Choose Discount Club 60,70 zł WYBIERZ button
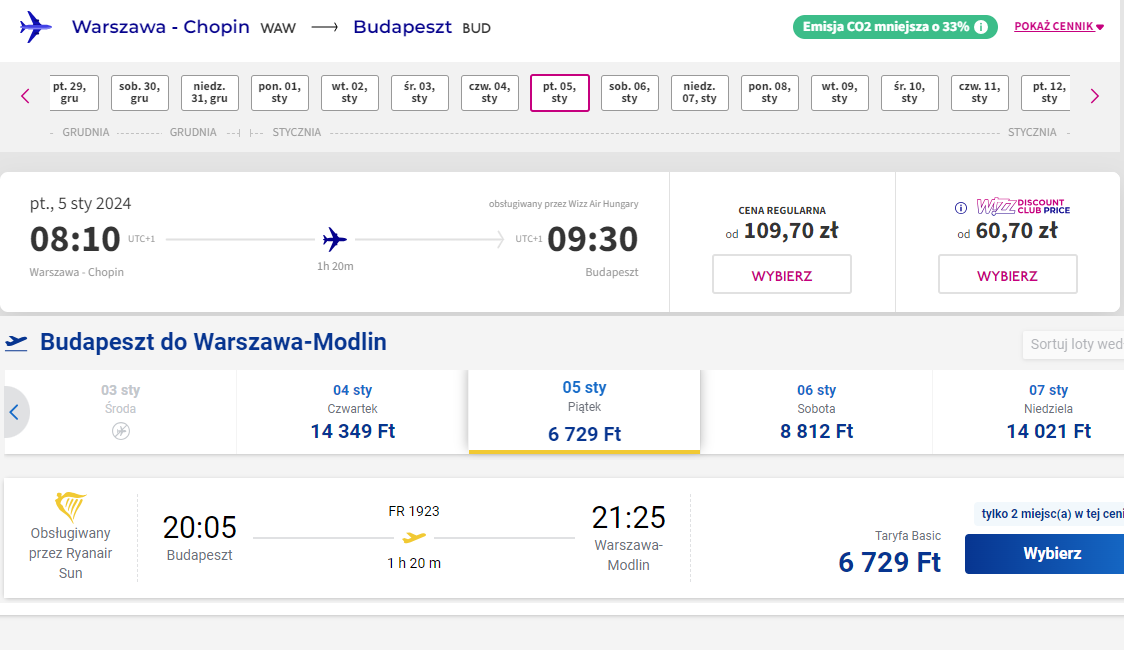This screenshot has width=1124, height=650. coord(1008,274)
